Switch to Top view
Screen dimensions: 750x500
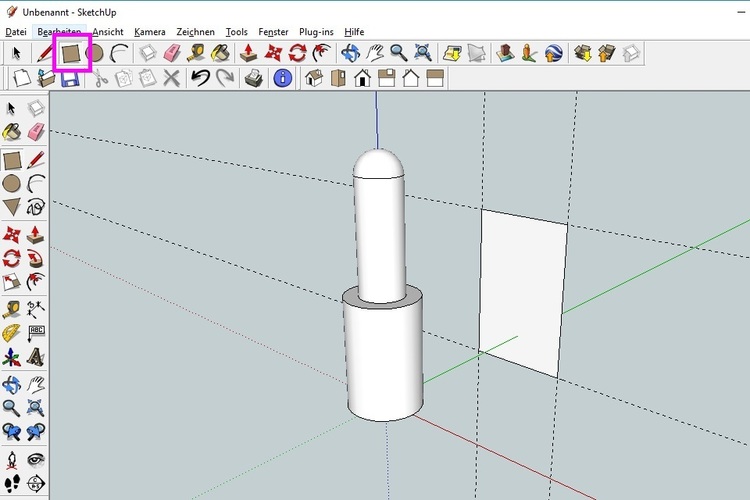[x=338, y=78]
